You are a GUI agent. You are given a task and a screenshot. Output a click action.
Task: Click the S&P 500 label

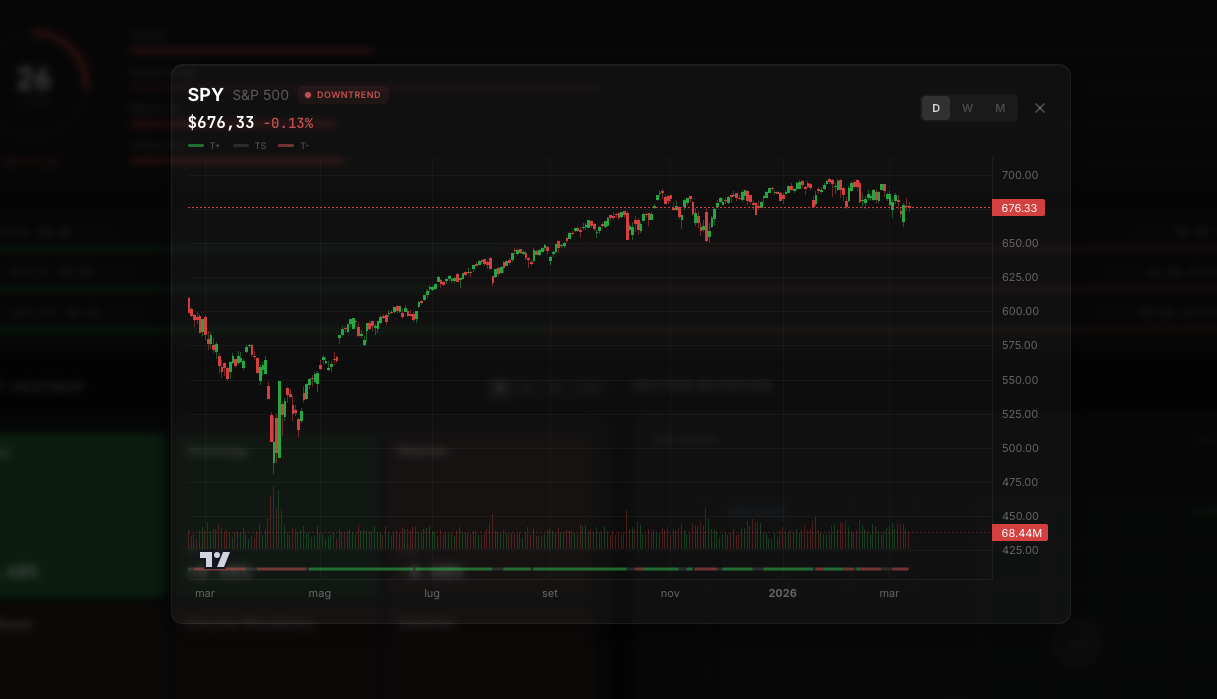click(x=260, y=95)
